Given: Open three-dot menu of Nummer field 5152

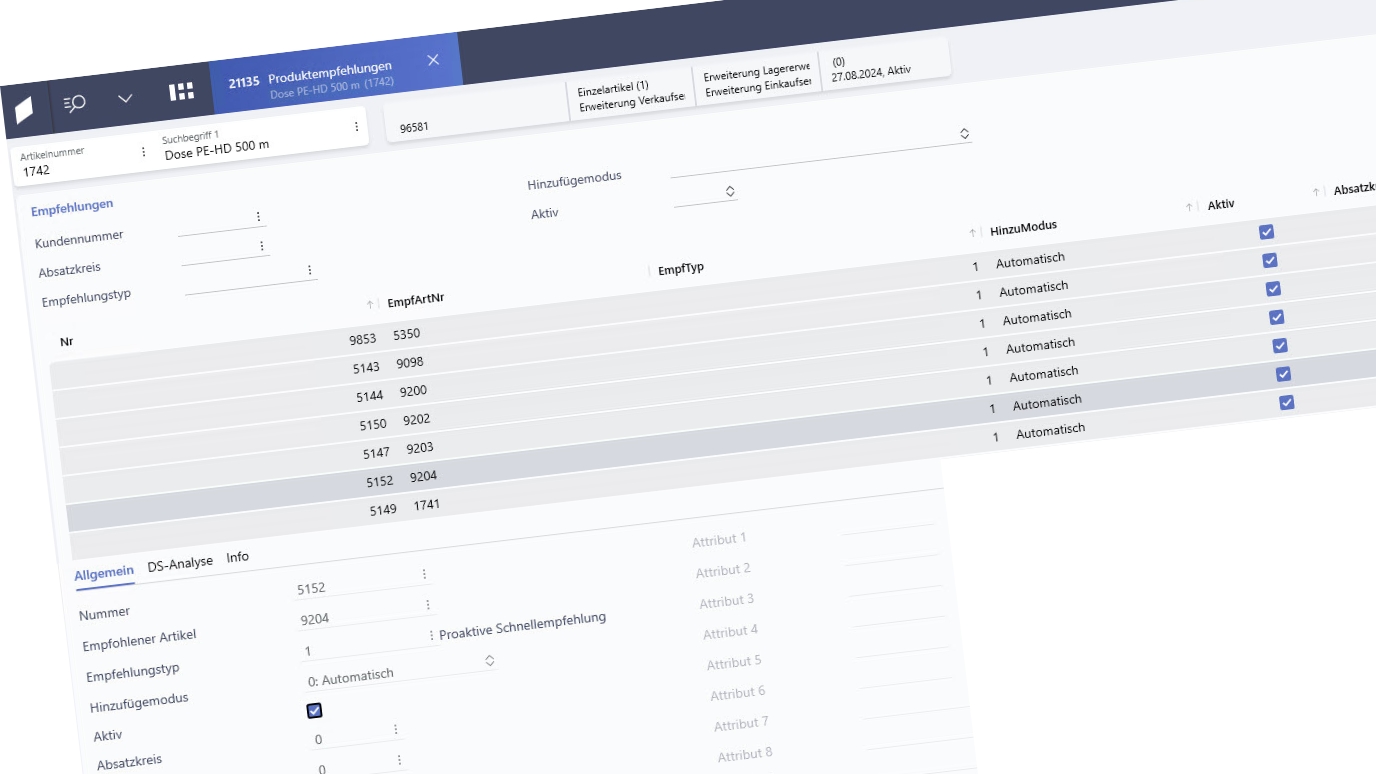Looking at the screenshot, I should (424, 574).
